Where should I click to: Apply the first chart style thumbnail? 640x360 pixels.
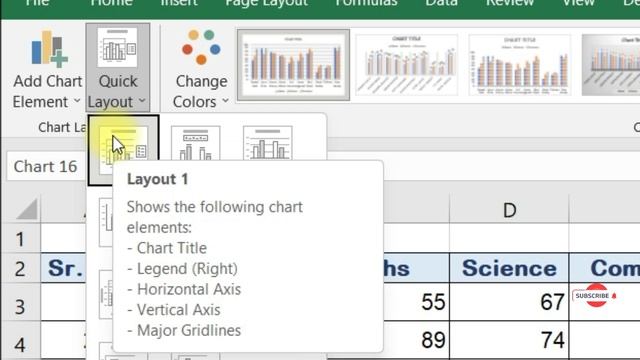(293, 65)
